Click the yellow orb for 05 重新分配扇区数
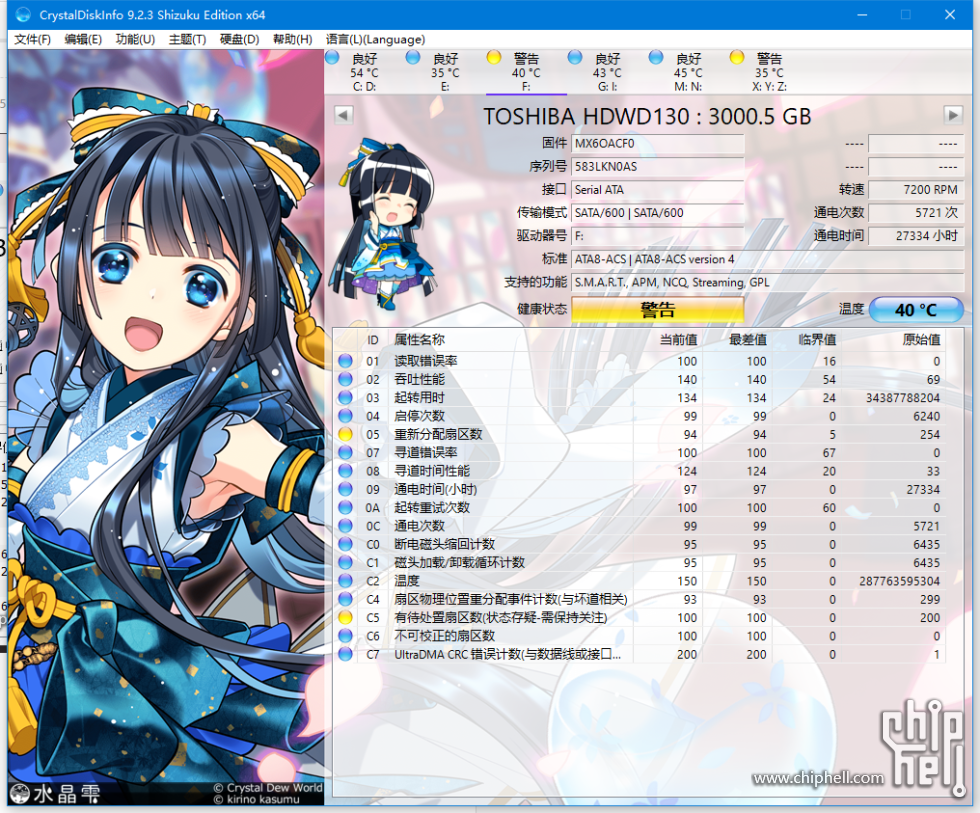980x813 pixels. pyautogui.click(x=345, y=434)
